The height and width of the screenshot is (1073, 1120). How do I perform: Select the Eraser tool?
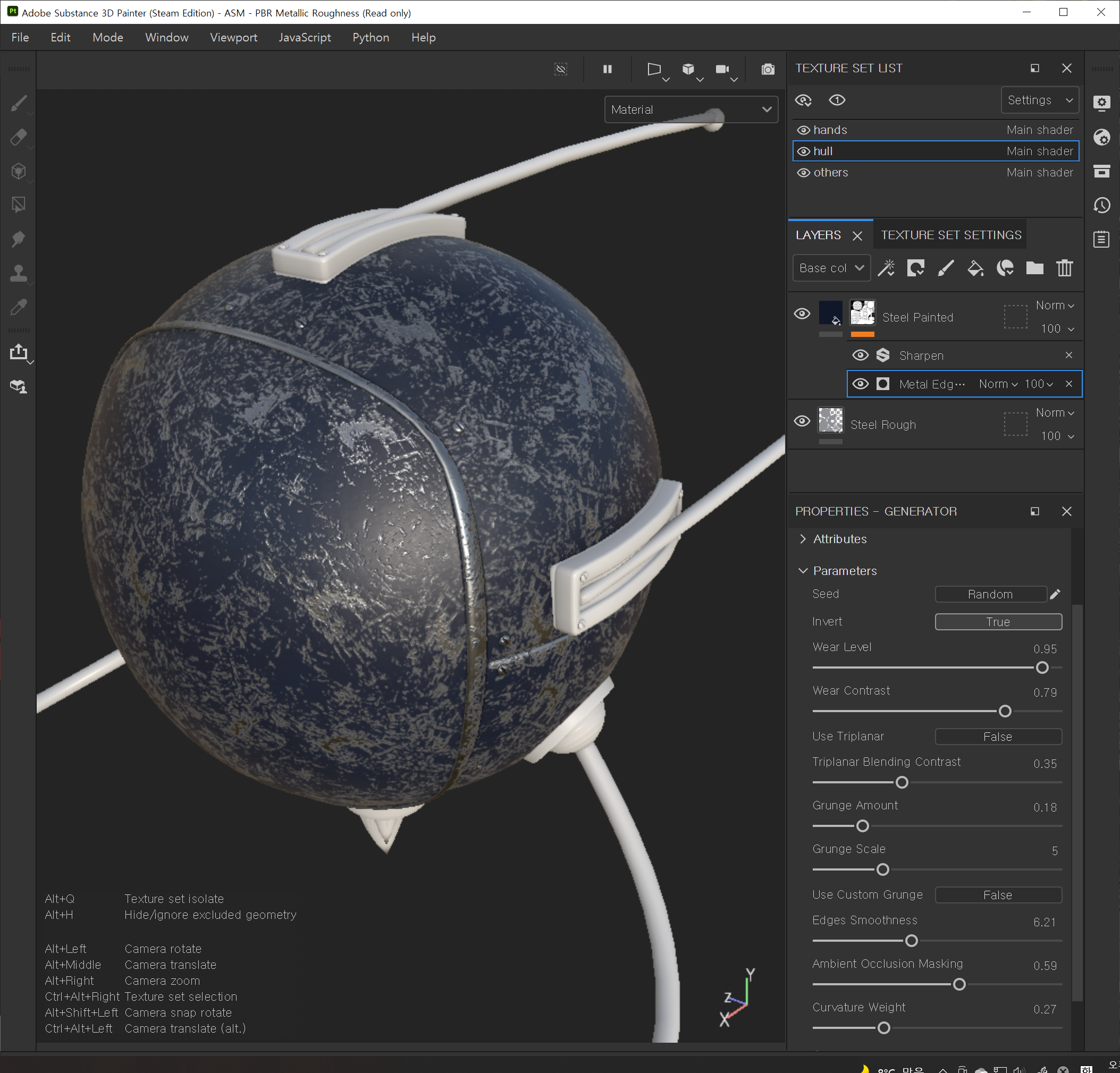pos(18,137)
